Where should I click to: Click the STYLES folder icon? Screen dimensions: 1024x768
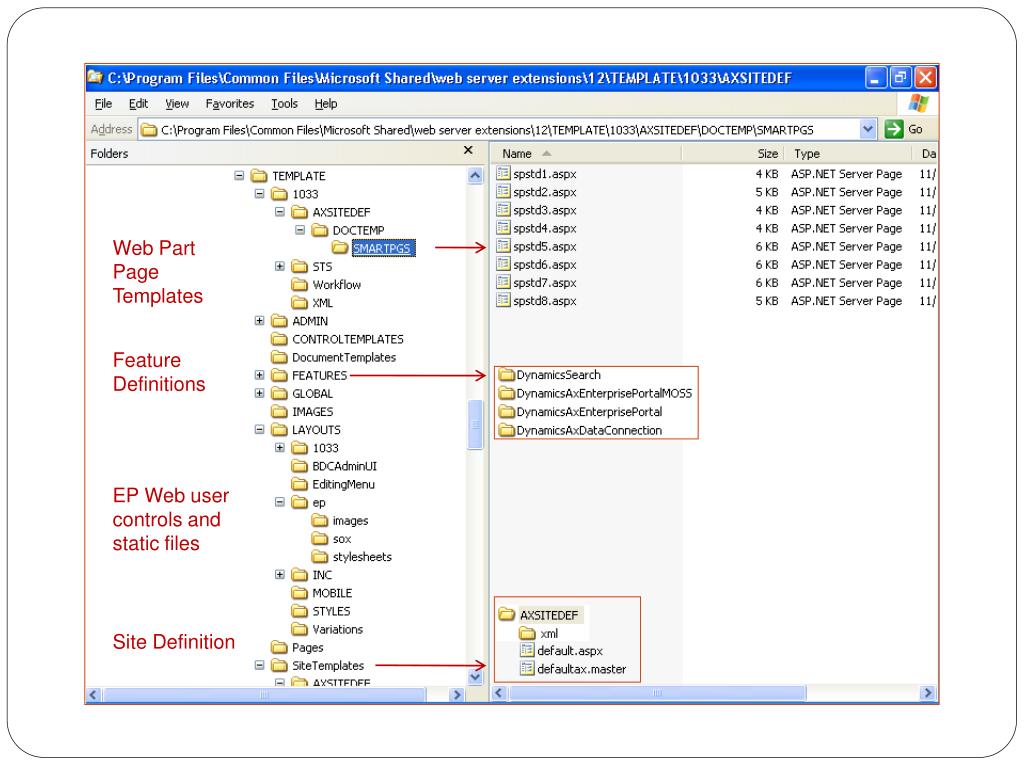pyautogui.click(x=300, y=611)
